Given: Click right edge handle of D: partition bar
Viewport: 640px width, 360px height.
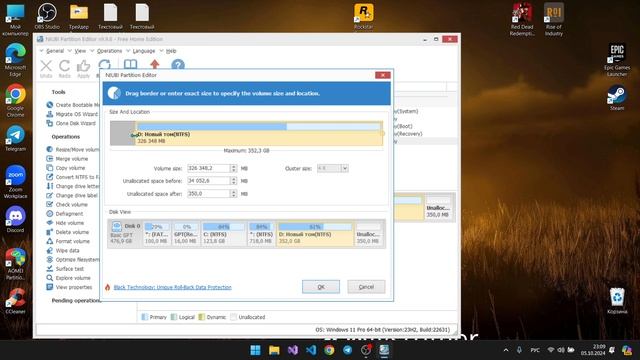Looking at the screenshot, I should pyautogui.click(x=382, y=133).
